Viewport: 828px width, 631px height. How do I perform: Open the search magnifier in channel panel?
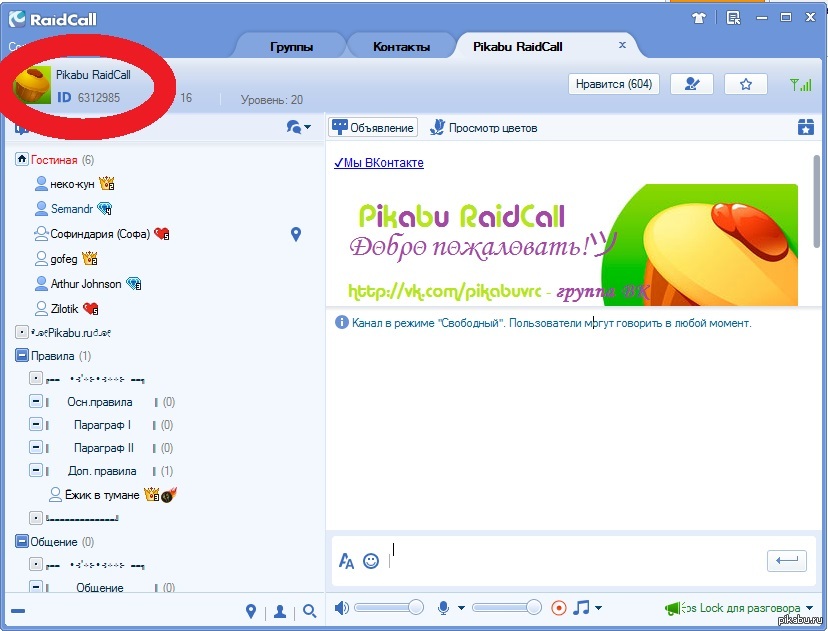(x=309, y=611)
